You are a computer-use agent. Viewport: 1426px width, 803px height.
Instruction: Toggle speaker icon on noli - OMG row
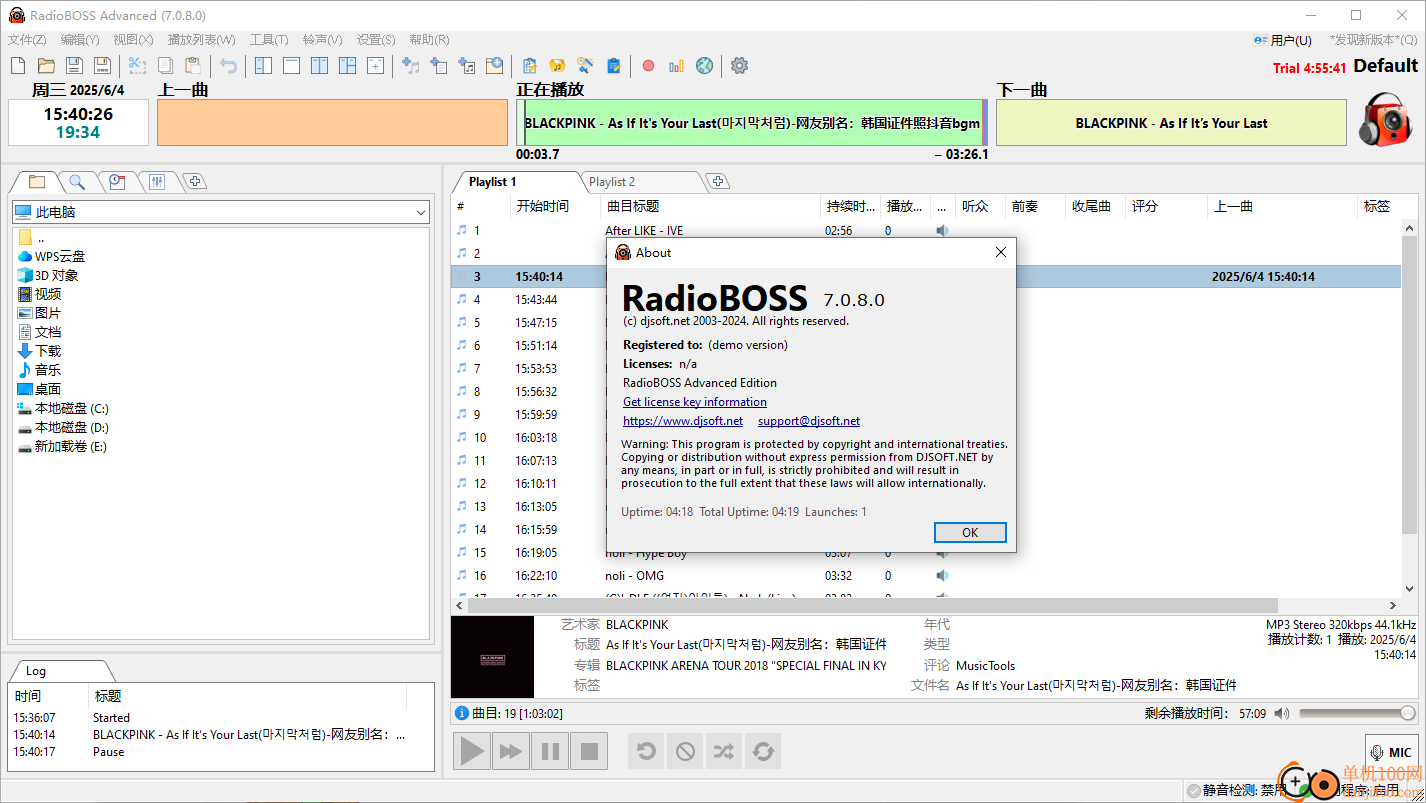point(942,575)
